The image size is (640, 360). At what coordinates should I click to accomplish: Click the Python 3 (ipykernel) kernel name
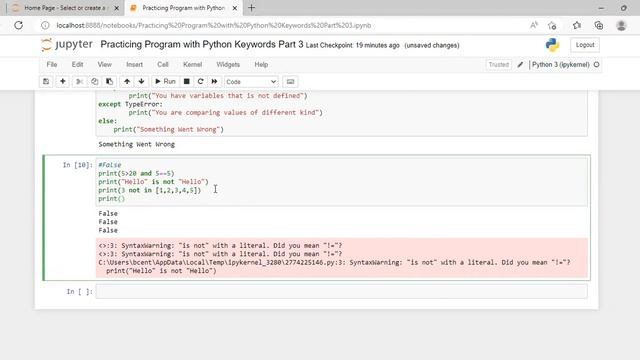(560, 64)
